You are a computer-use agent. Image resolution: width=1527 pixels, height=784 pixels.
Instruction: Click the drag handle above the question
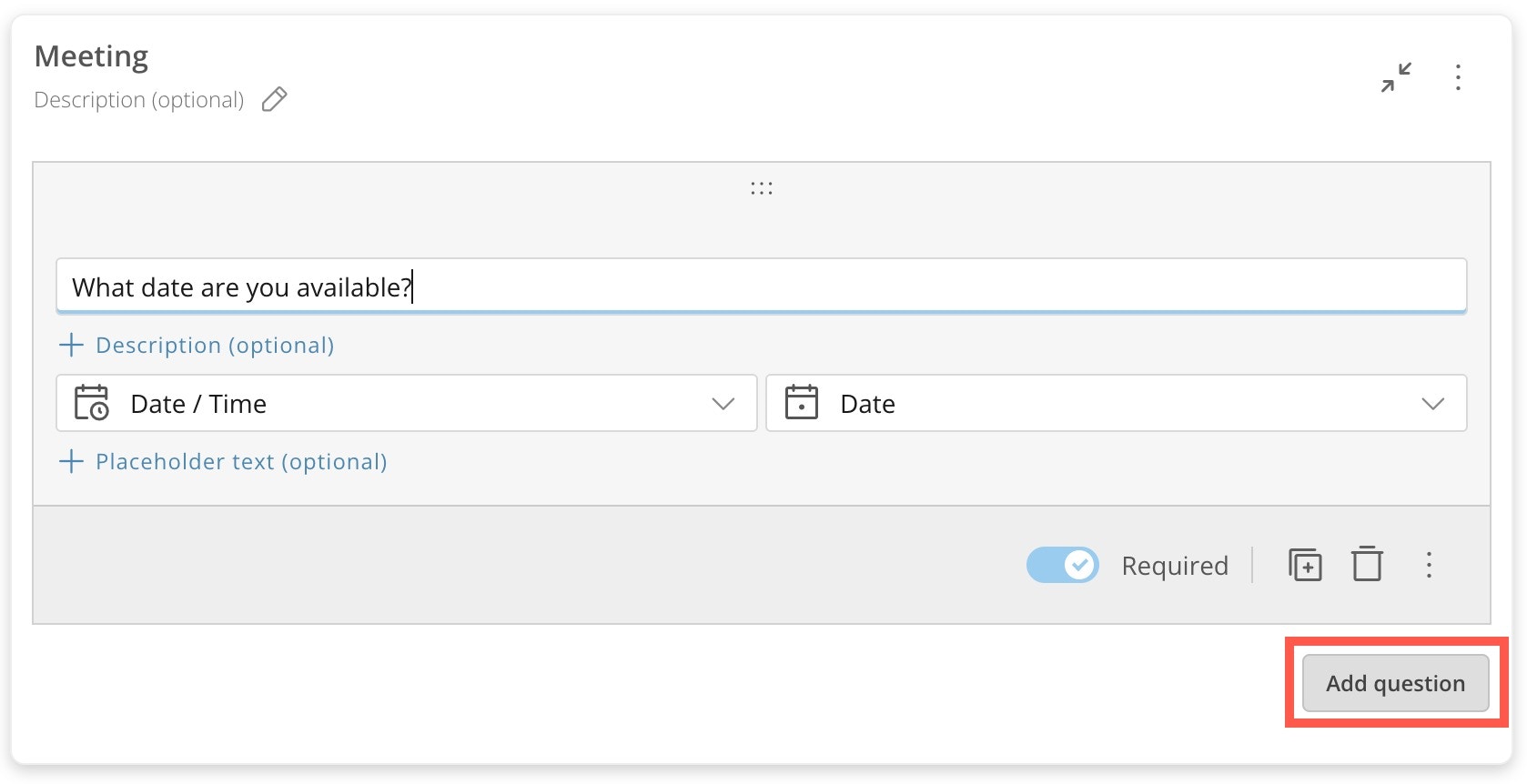(x=762, y=187)
